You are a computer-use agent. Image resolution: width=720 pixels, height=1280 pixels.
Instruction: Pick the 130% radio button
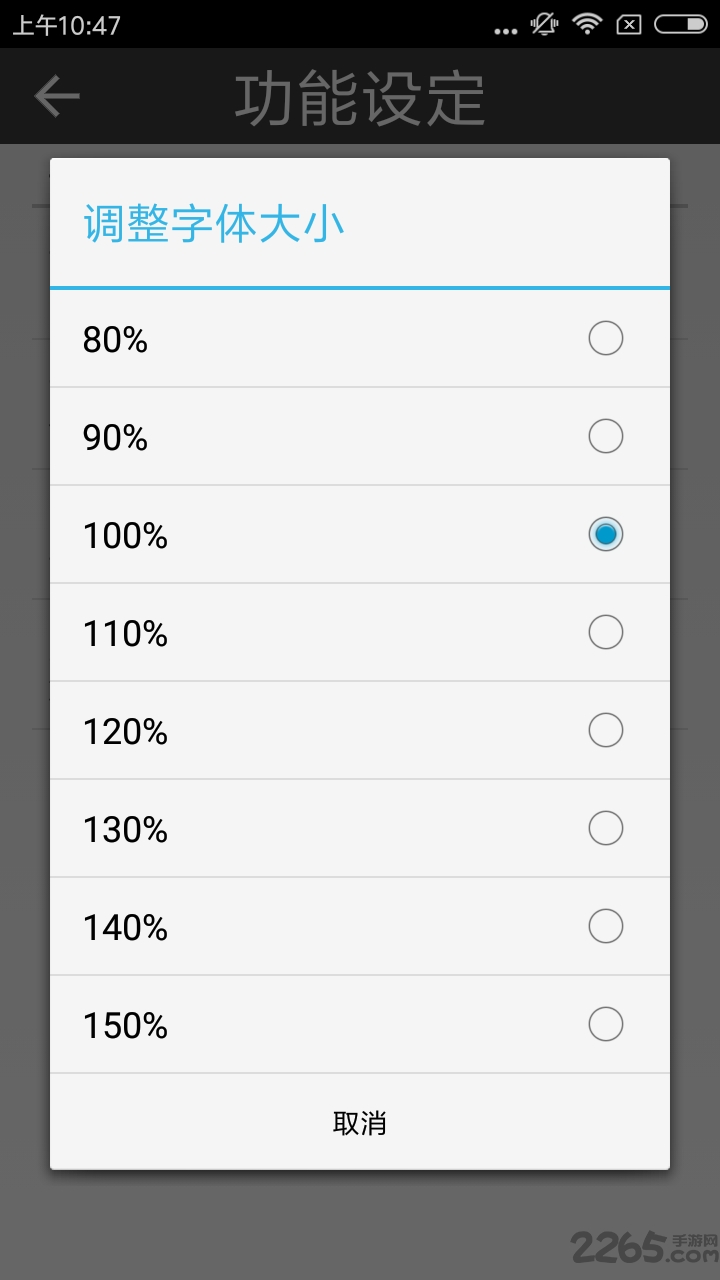605,829
